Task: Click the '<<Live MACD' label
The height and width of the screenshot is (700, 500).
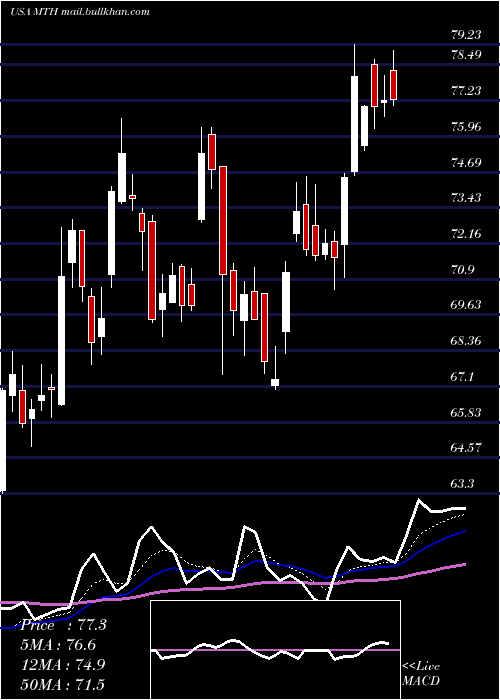Action: tap(421, 673)
